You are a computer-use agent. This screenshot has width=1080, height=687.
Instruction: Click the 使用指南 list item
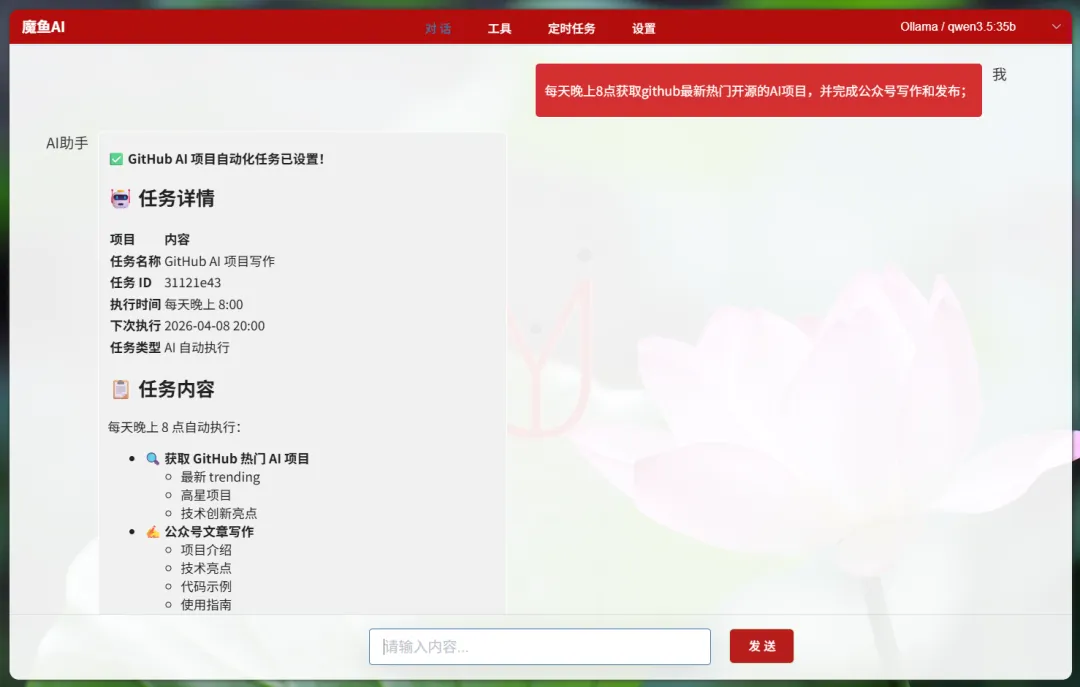click(x=206, y=605)
